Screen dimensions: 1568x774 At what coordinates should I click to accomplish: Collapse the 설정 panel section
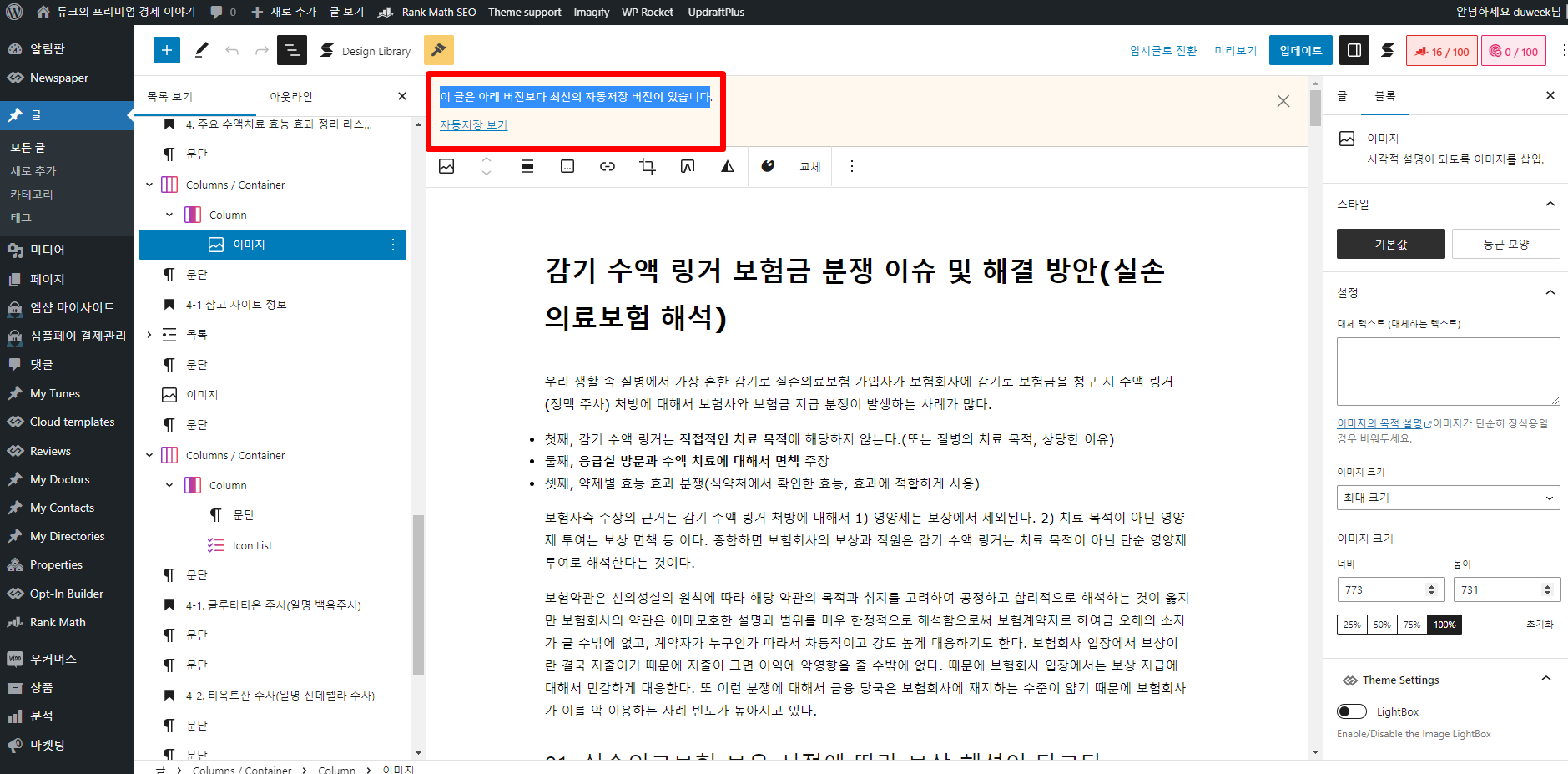[1550, 292]
